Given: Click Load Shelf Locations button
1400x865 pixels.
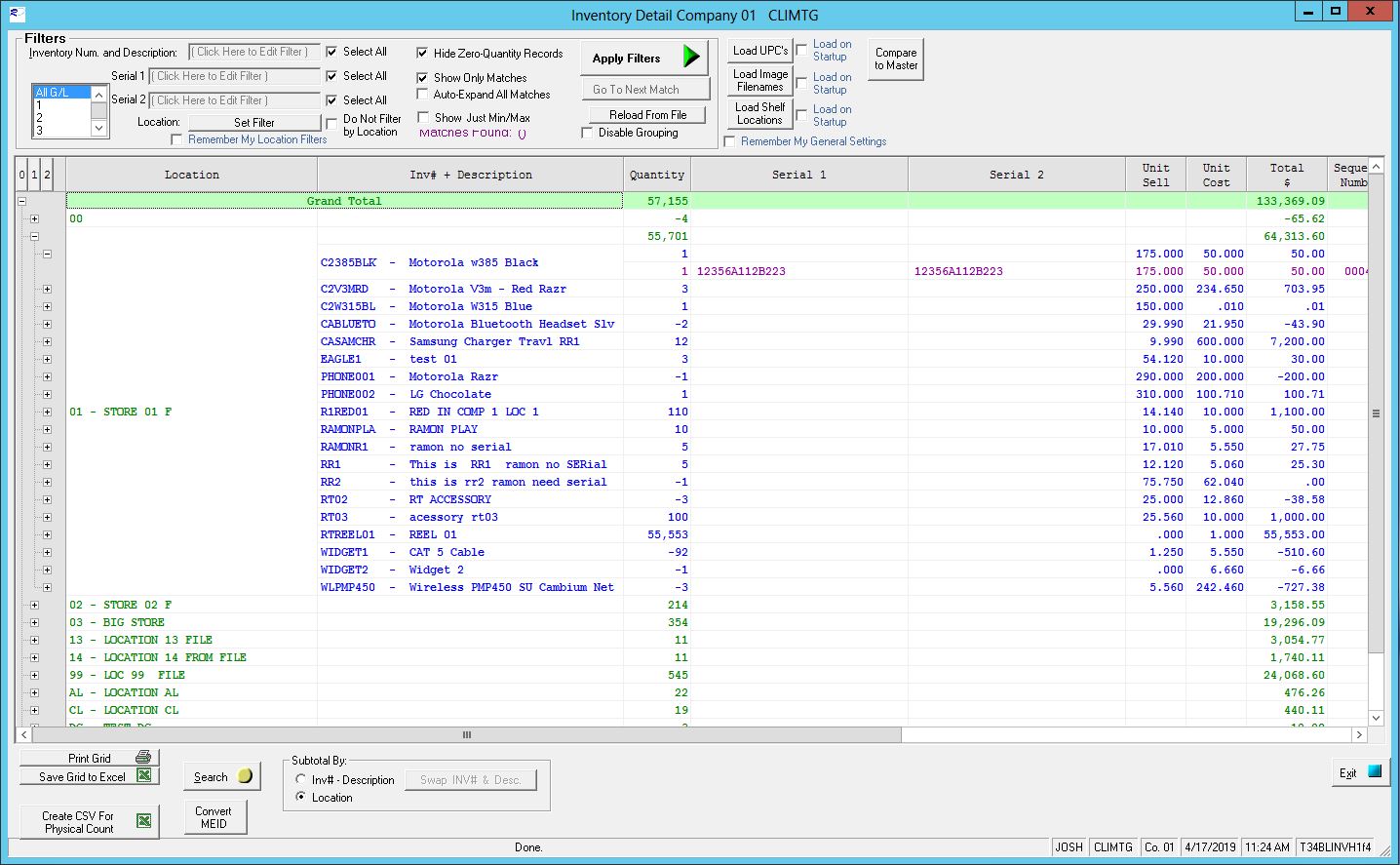Looking at the screenshot, I should click(x=760, y=113).
